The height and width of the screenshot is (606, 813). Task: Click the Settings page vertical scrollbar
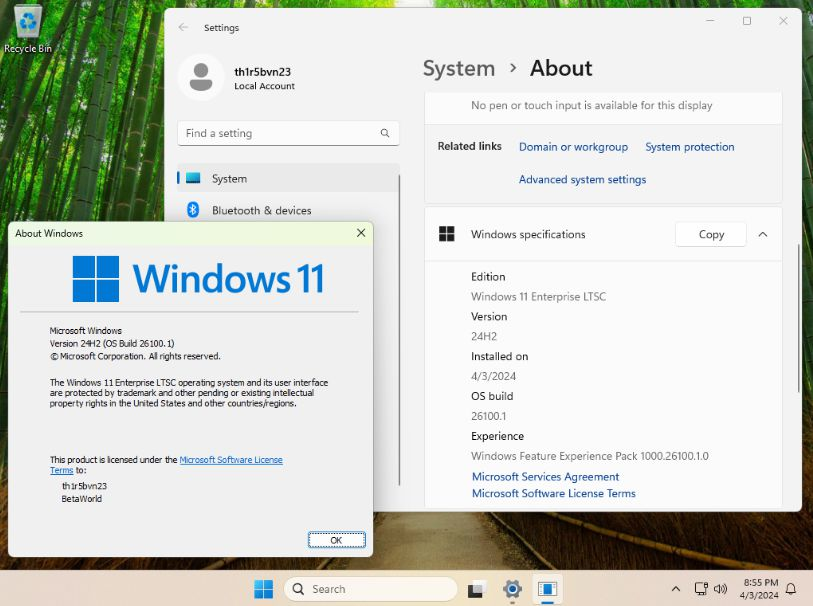pyautogui.click(x=798, y=317)
